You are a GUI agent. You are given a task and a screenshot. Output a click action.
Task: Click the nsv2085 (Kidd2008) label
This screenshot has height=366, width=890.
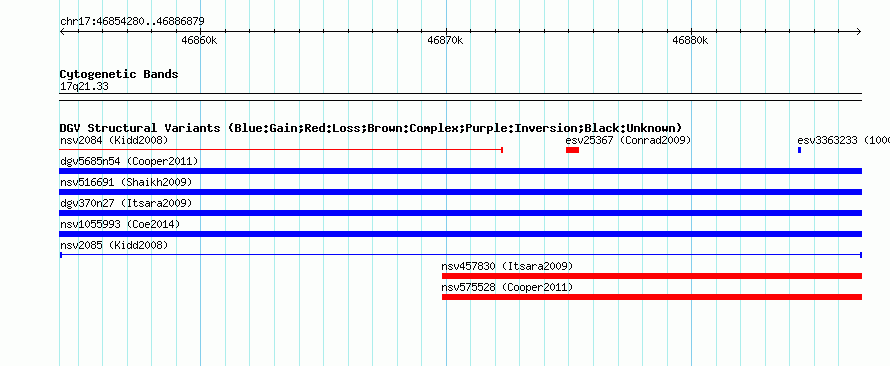tap(114, 245)
